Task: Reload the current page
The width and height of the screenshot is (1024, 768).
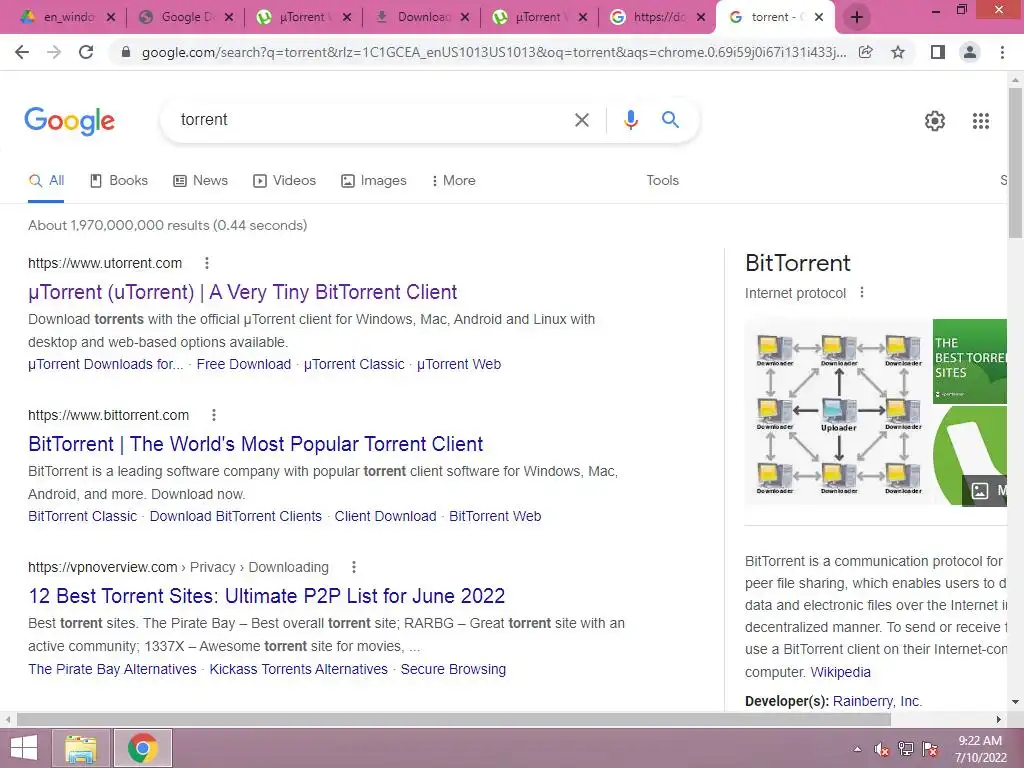Action: [86, 52]
